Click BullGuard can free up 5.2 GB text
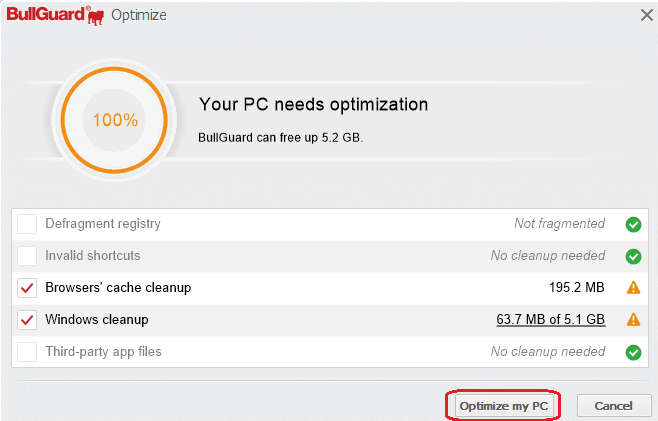The width and height of the screenshot is (658, 421). [280, 138]
